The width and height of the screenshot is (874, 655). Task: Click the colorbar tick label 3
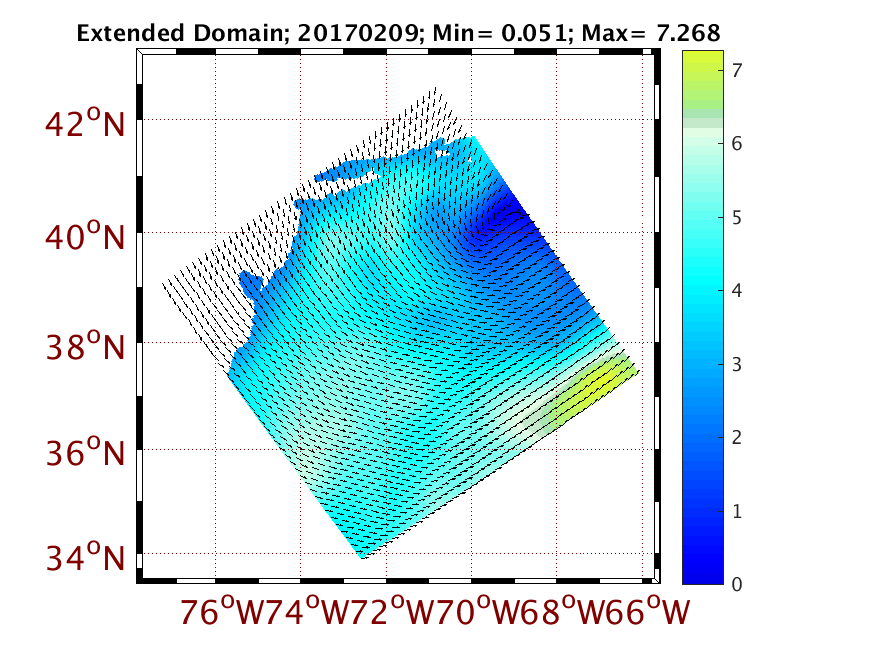point(737,365)
